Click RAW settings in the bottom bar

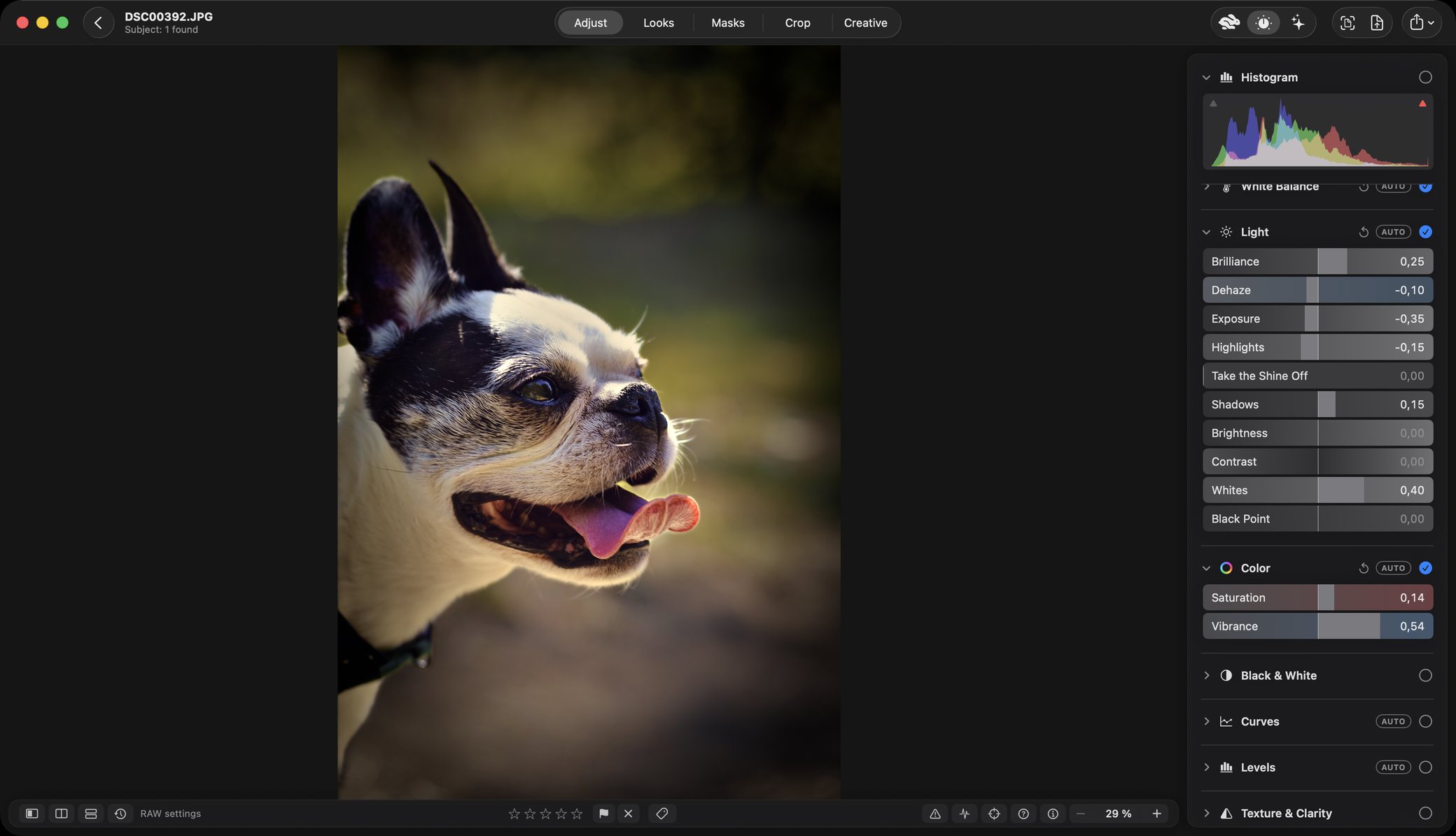click(x=170, y=814)
